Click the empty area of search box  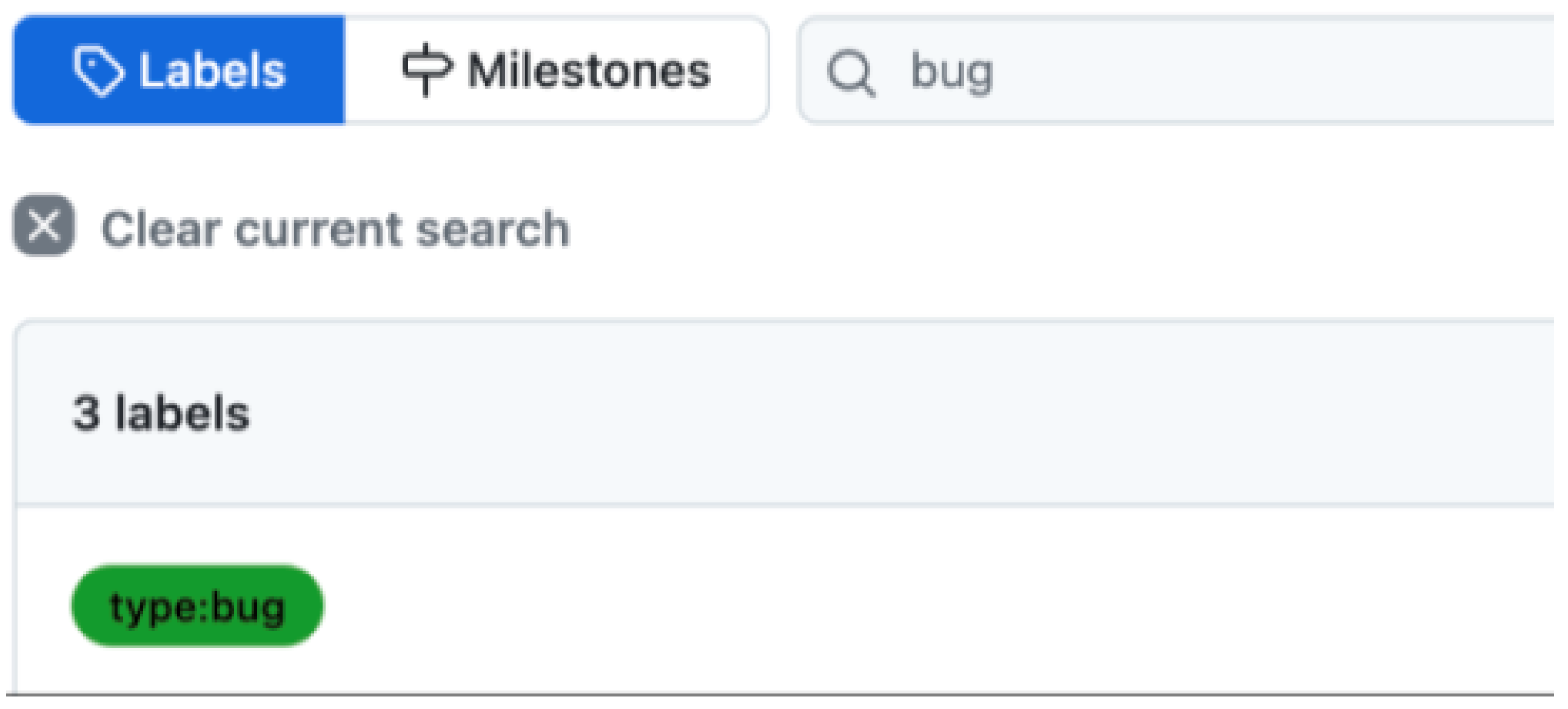tap(1283, 71)
